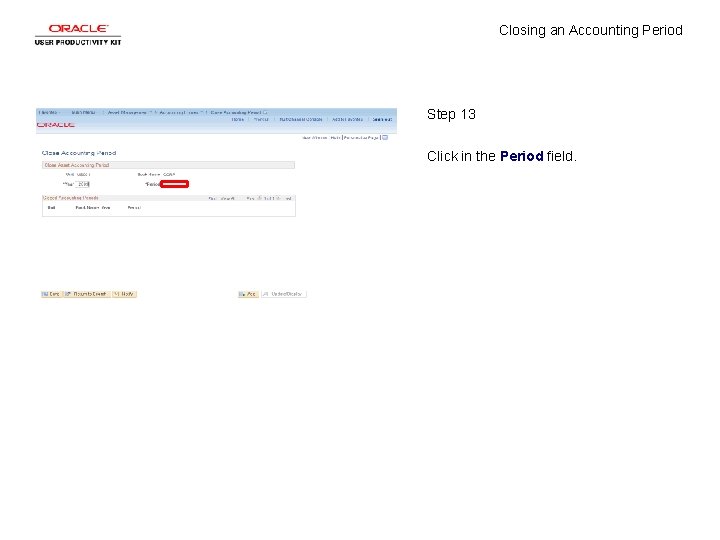The height and width of the screenshot is (540, 720).
Task: Open the Main Menu dropdown
Action: point(84,112)
